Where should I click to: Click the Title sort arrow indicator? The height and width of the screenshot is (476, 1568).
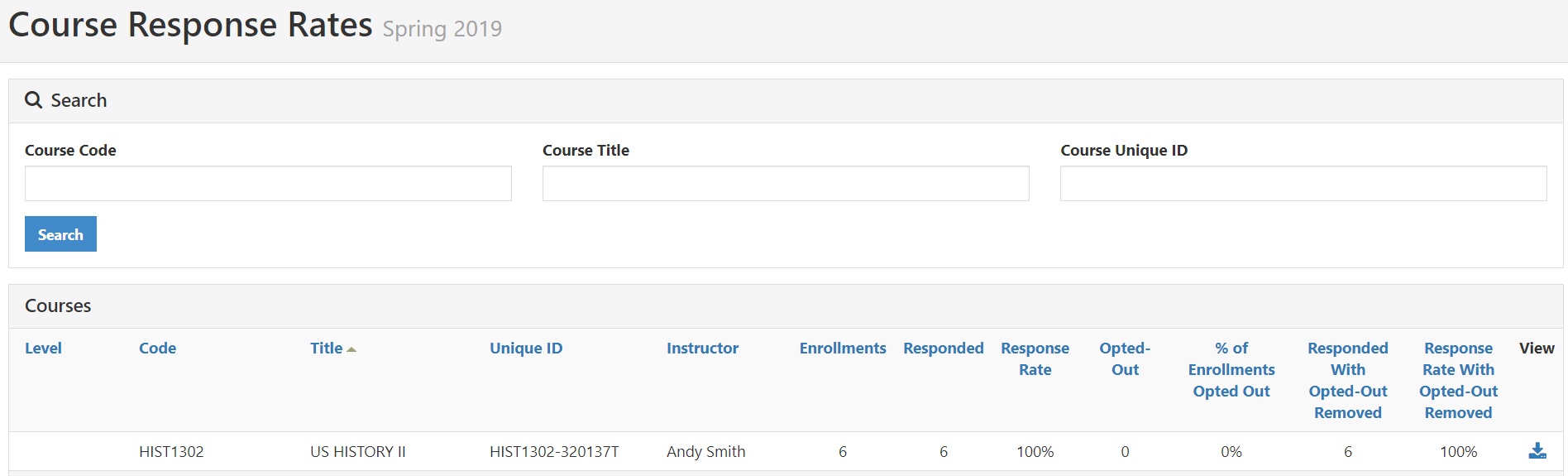point(351,349)
